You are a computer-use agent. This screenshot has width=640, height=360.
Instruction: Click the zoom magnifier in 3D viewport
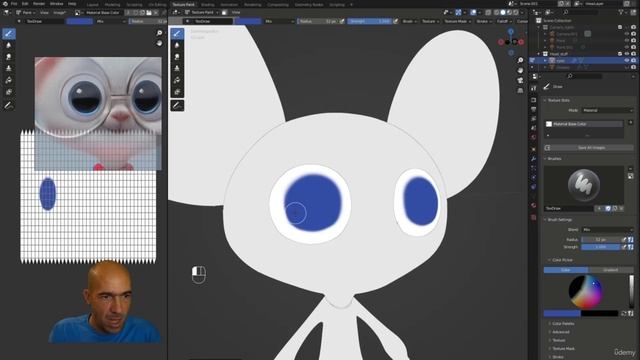click(x=520, y=60)
